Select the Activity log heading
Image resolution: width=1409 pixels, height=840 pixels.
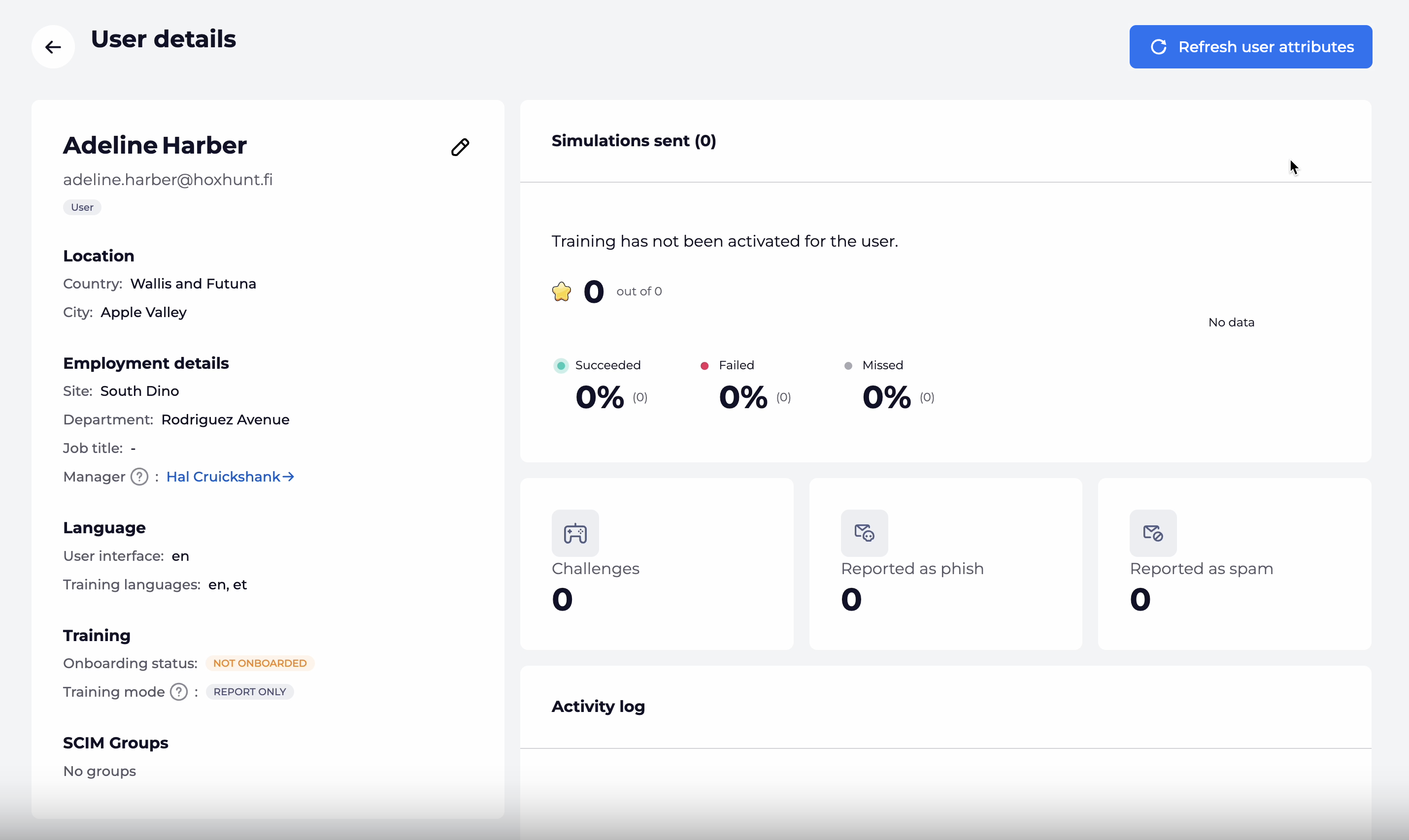click(598, 706)
